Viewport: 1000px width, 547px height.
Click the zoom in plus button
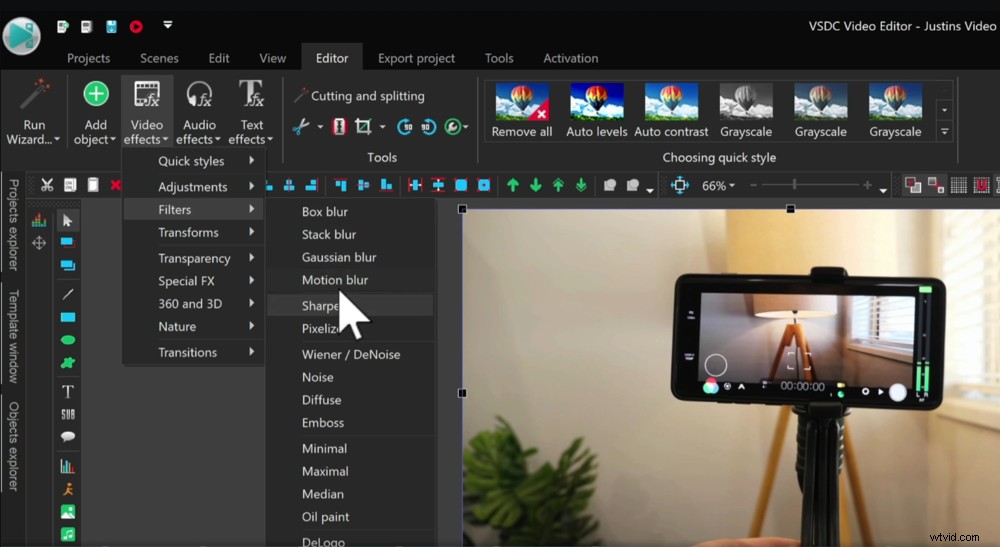(x=867, y=185)
